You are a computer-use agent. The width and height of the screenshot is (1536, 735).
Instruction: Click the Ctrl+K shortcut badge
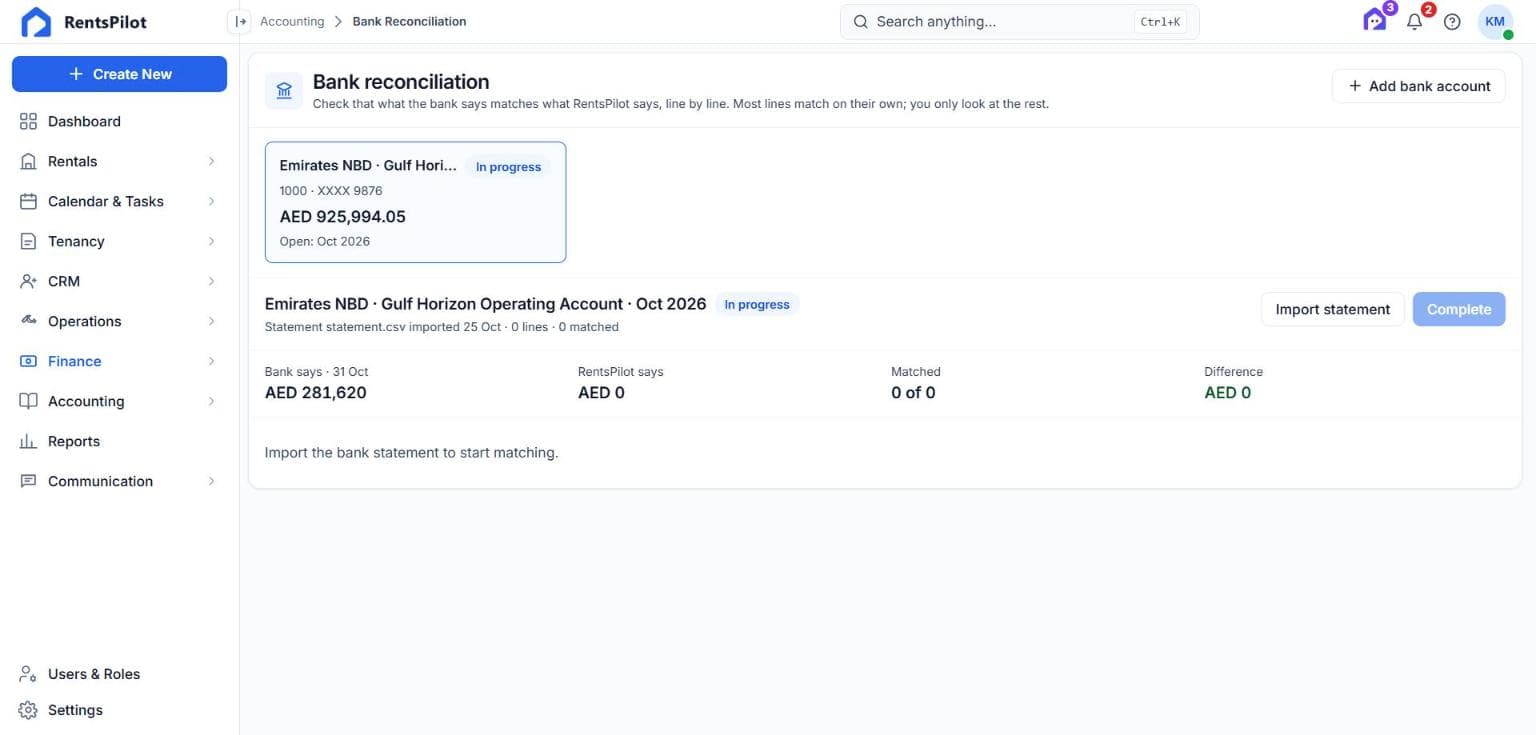(x=1160, y=21)
